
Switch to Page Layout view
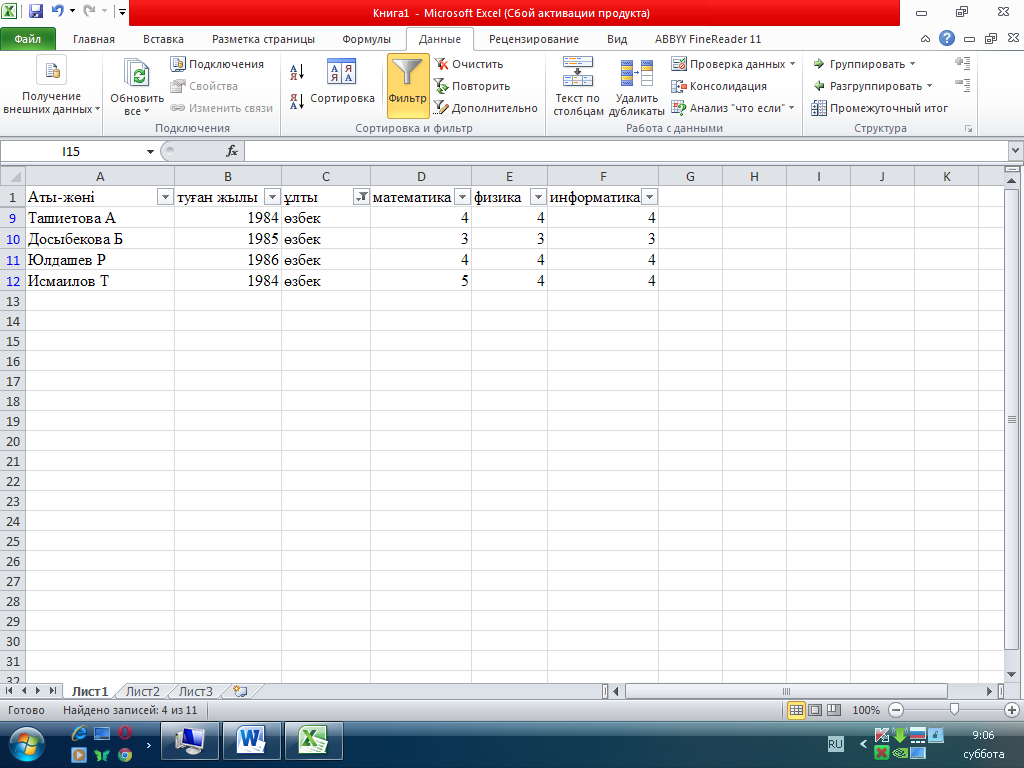815,710
